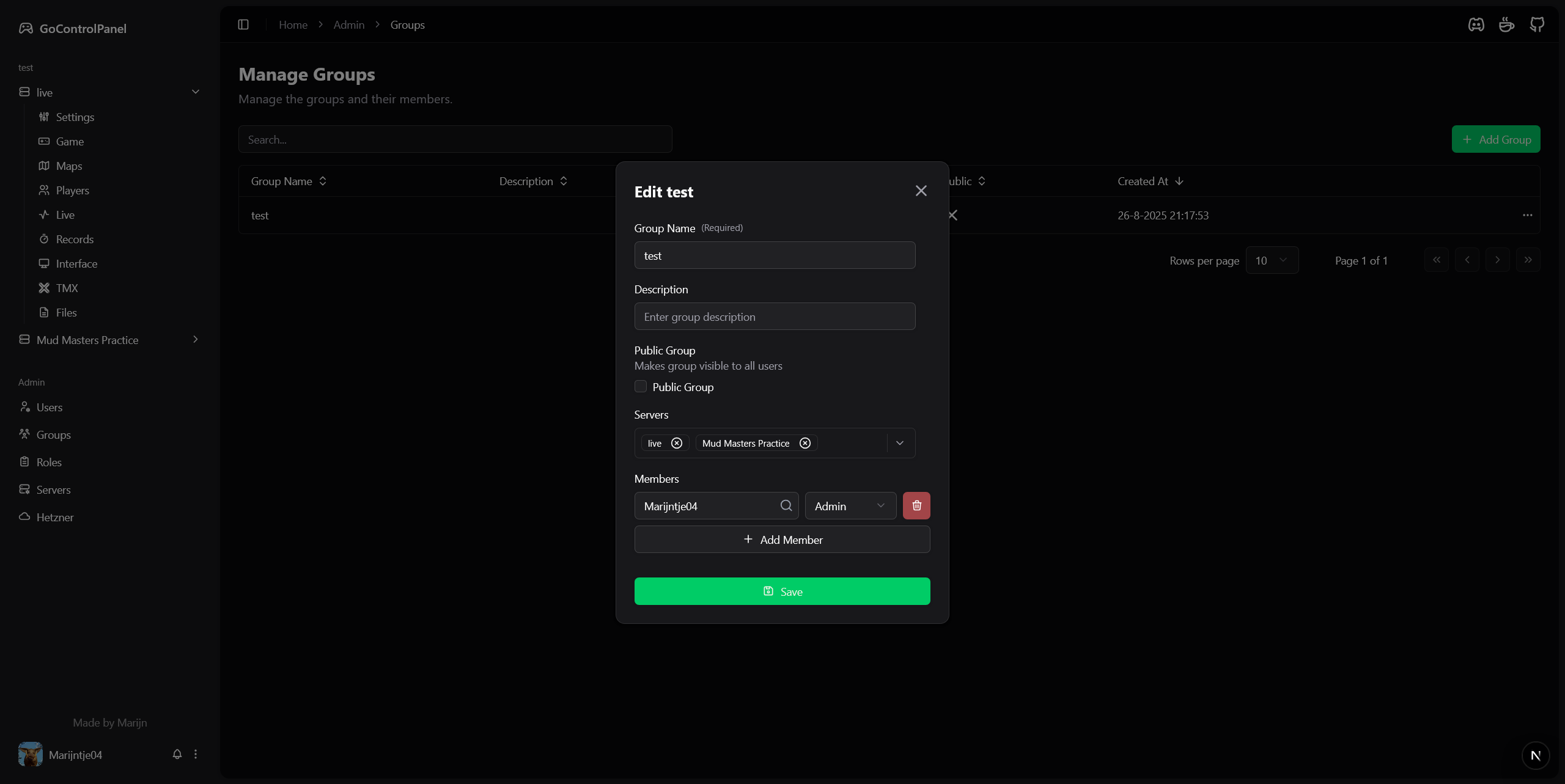Click the Description input field
The height and width of the screenshot is (784, 1565).
click(x=775, y=317)
